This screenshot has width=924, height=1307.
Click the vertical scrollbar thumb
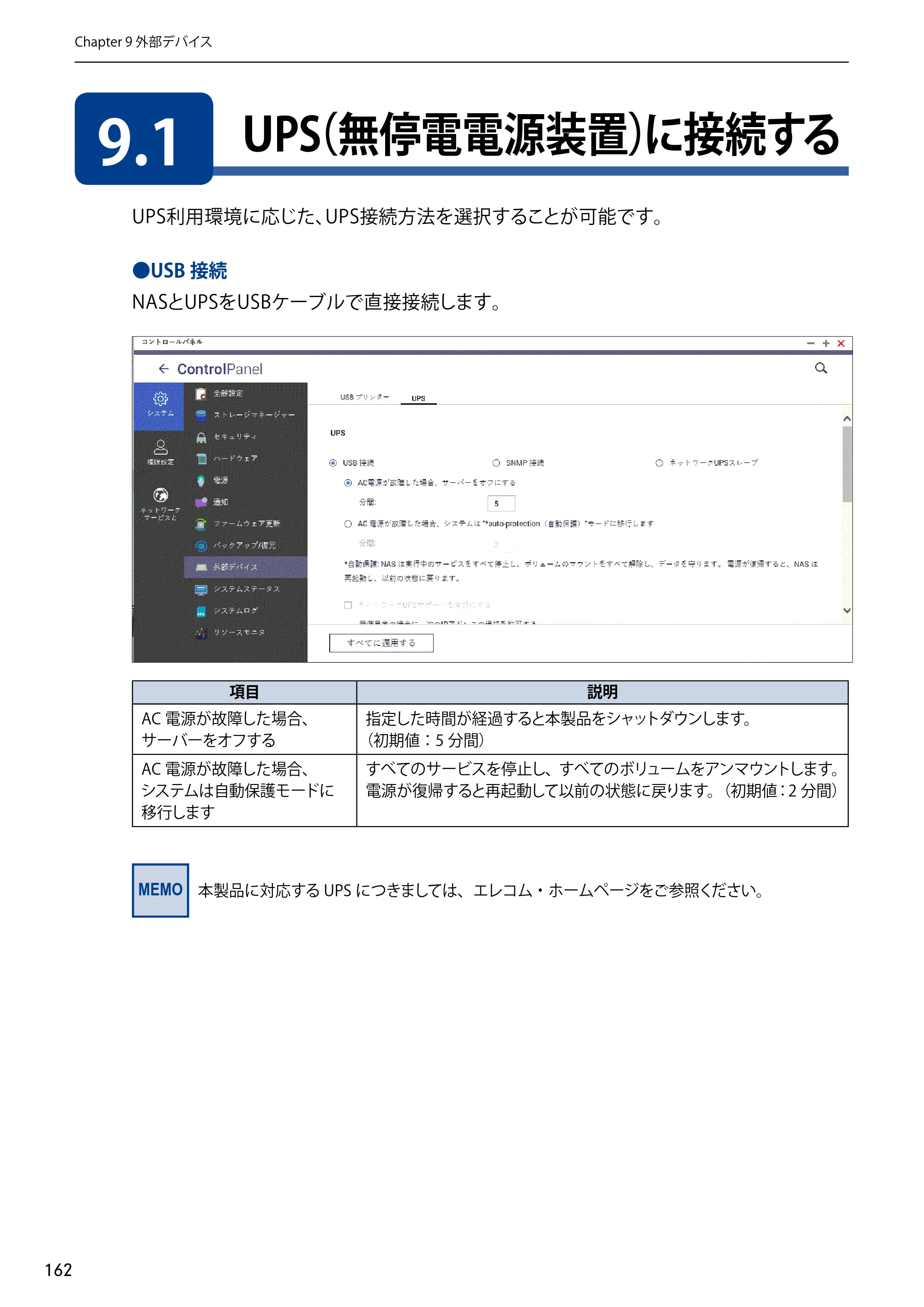[846, 464]
